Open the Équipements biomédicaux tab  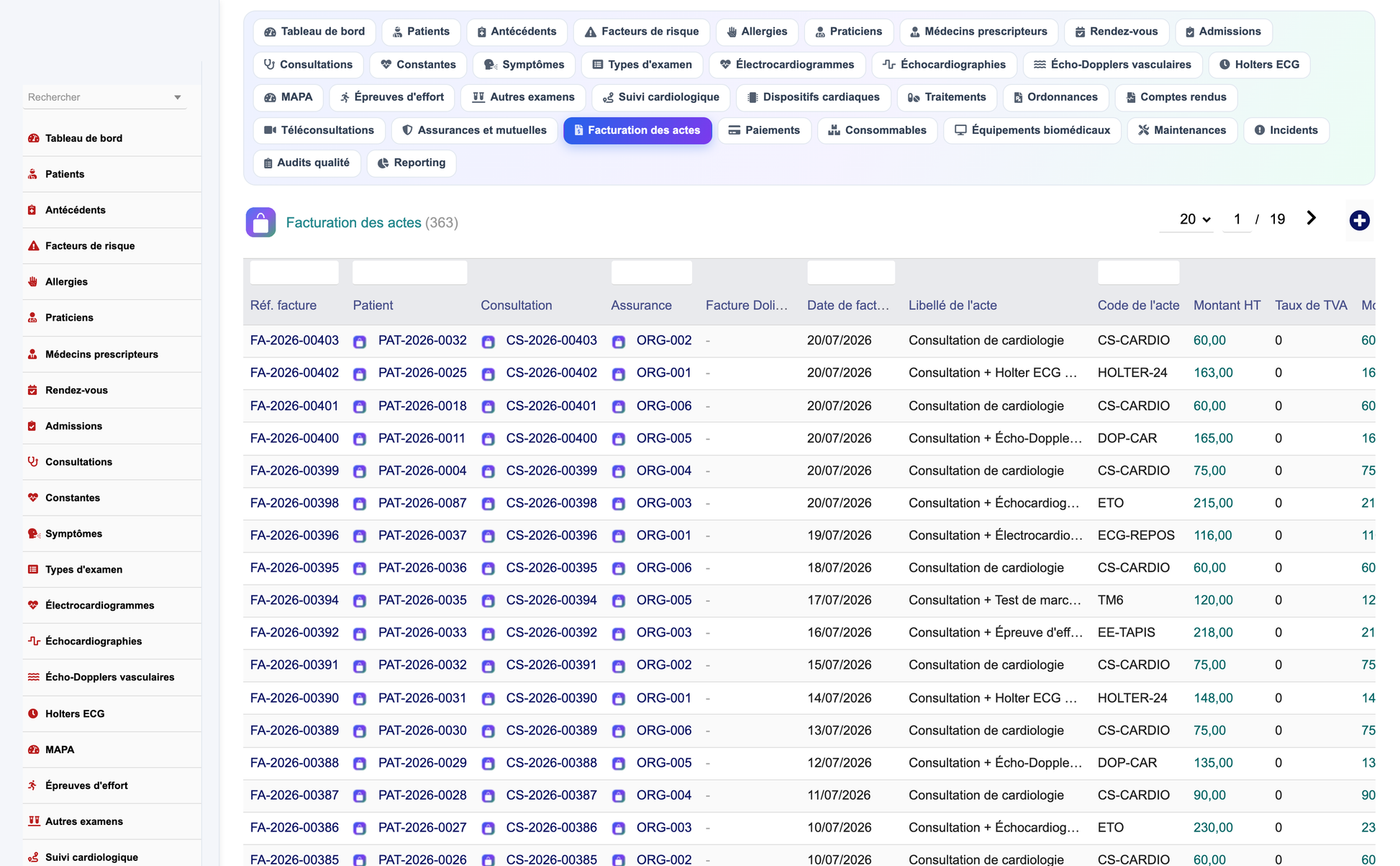pos(1032,130)
